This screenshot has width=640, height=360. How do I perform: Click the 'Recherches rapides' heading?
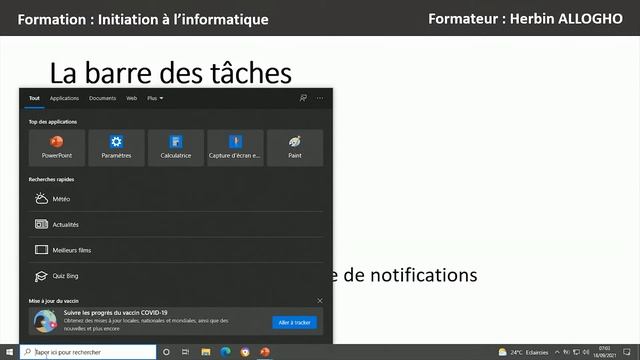[x=51, y=179]
